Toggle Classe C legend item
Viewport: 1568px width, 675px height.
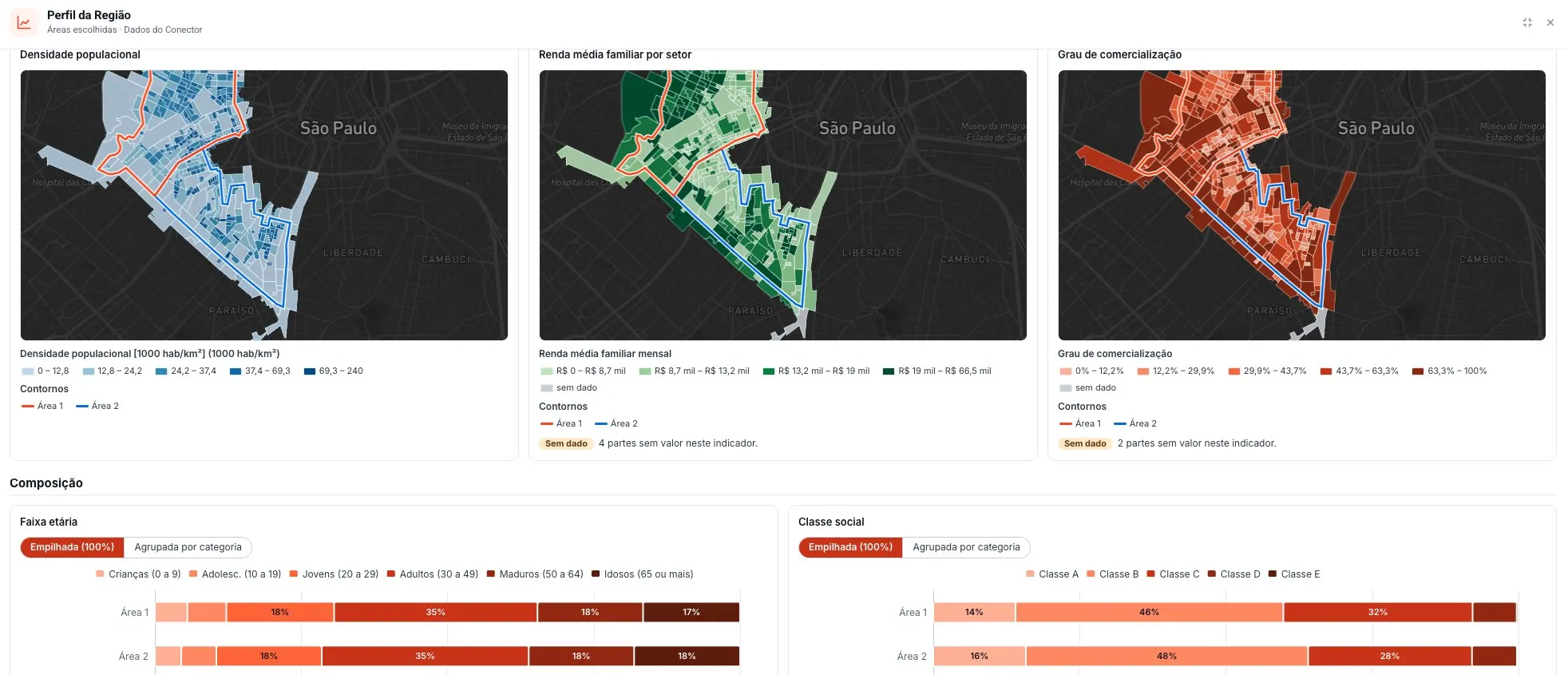(1174, 574)
